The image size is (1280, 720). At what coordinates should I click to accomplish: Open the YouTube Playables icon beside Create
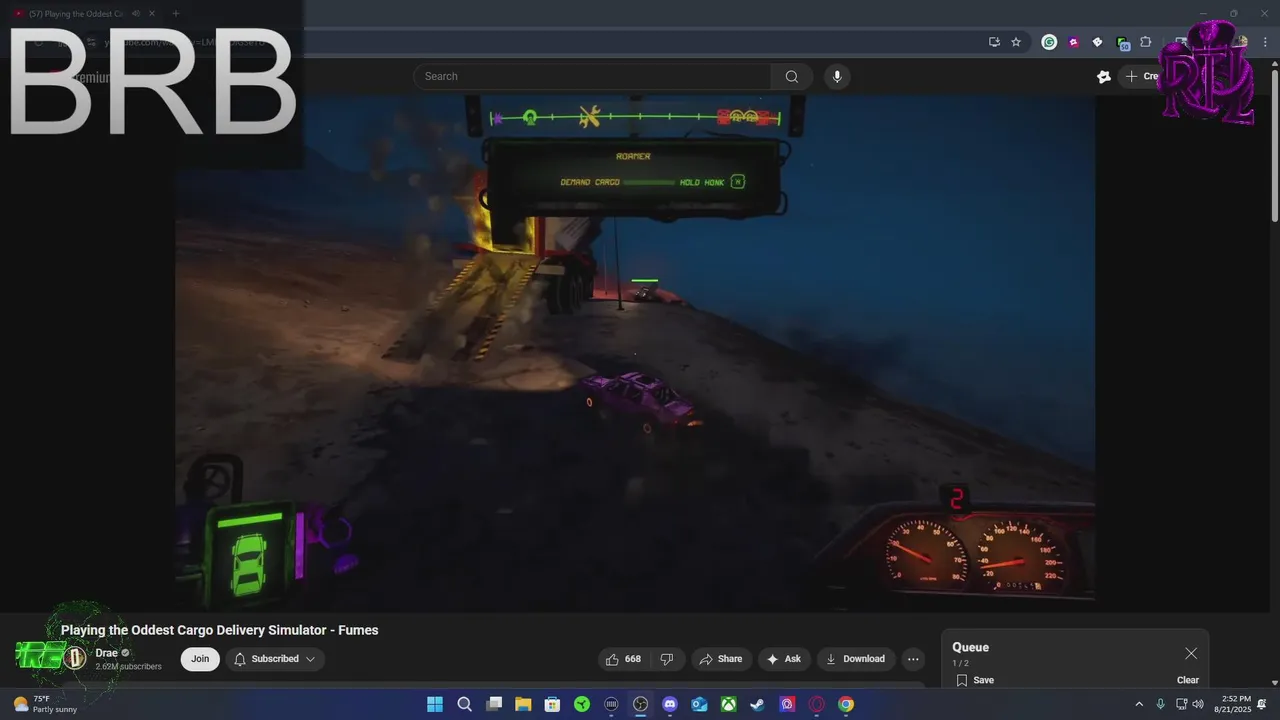(1103, 77)
